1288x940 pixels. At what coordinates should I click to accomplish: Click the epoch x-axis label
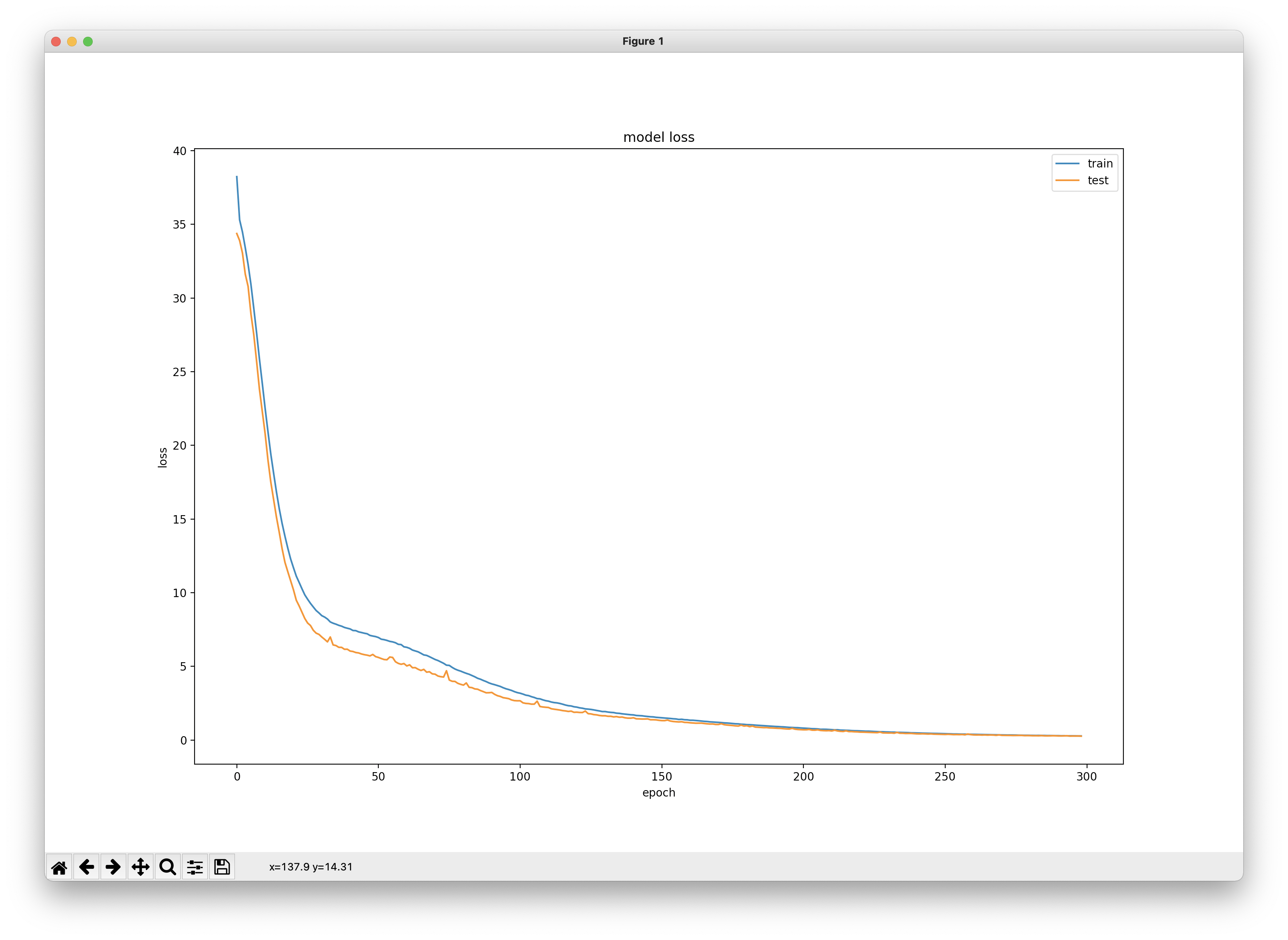point(658,793)
